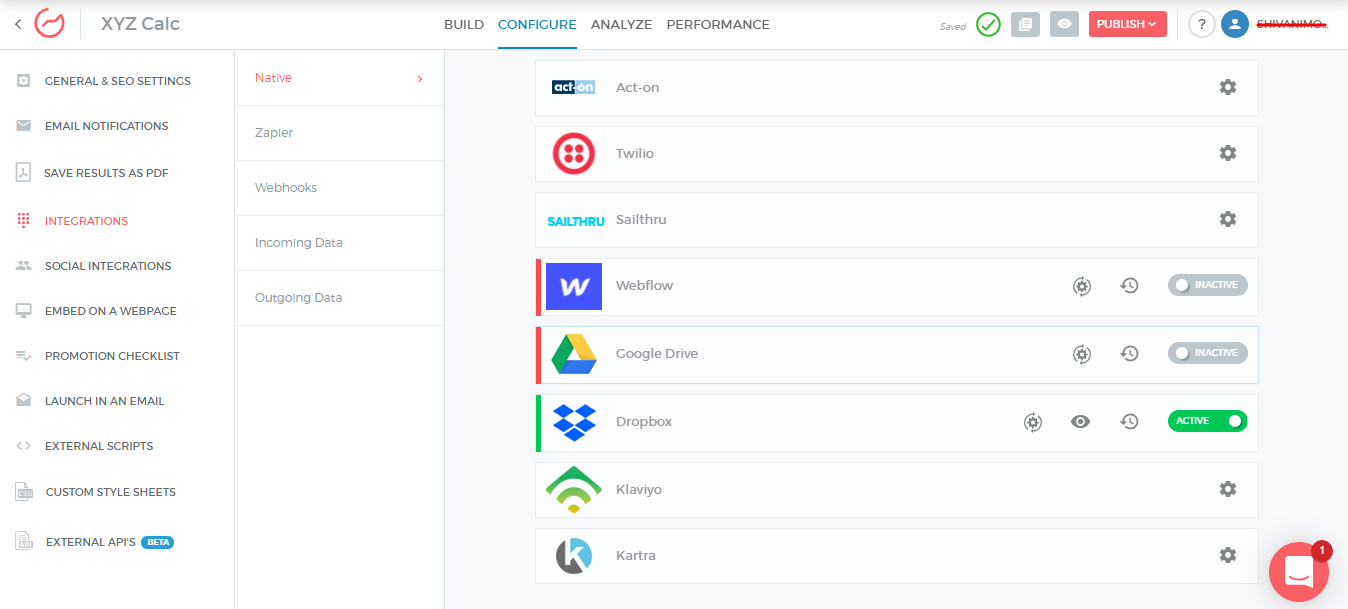The image size is (1348, 609).
Task: Select Zapier integration type
Action: pos(339,133)
